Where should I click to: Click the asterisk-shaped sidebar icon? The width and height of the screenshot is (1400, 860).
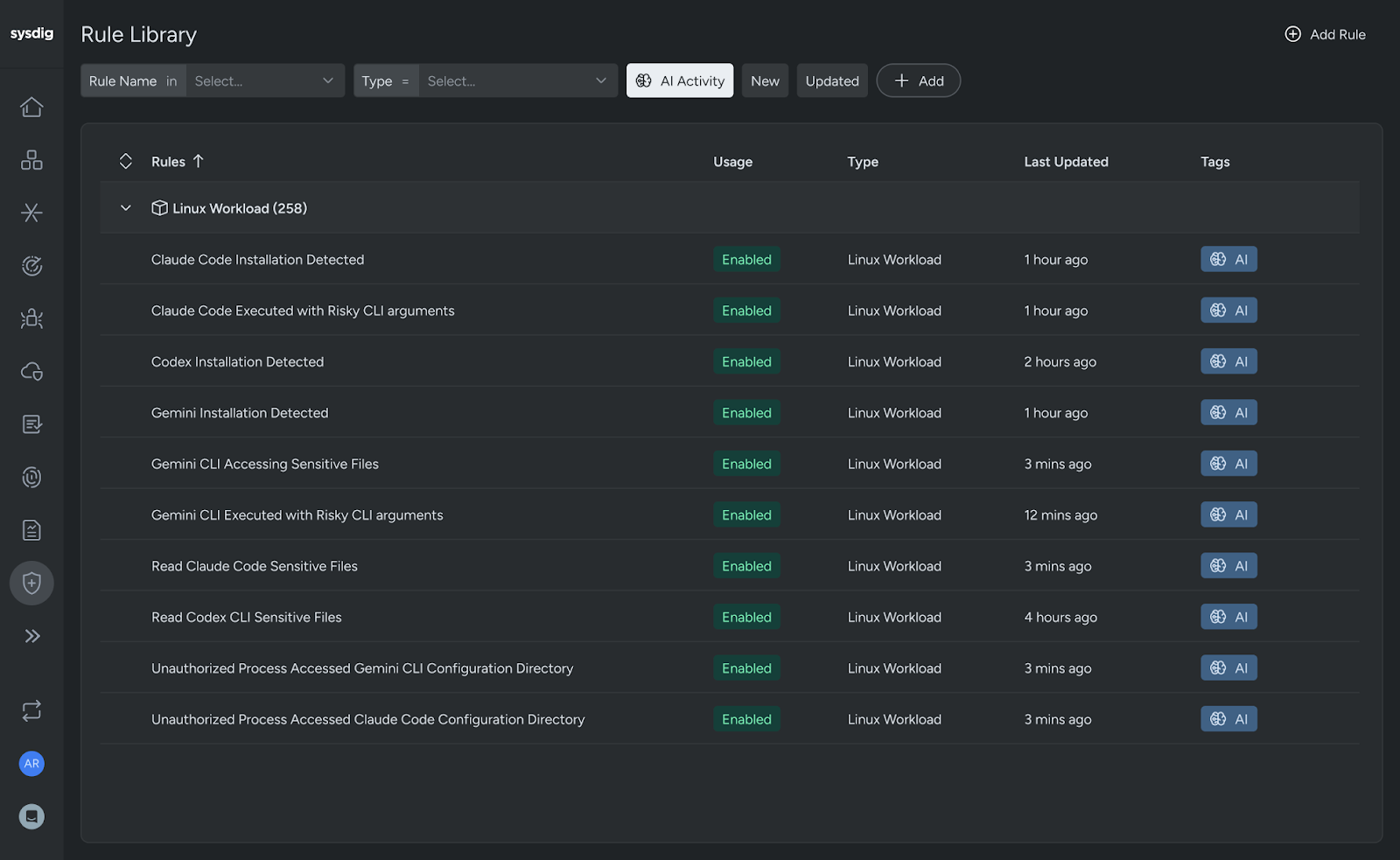[x=31, y=213]
